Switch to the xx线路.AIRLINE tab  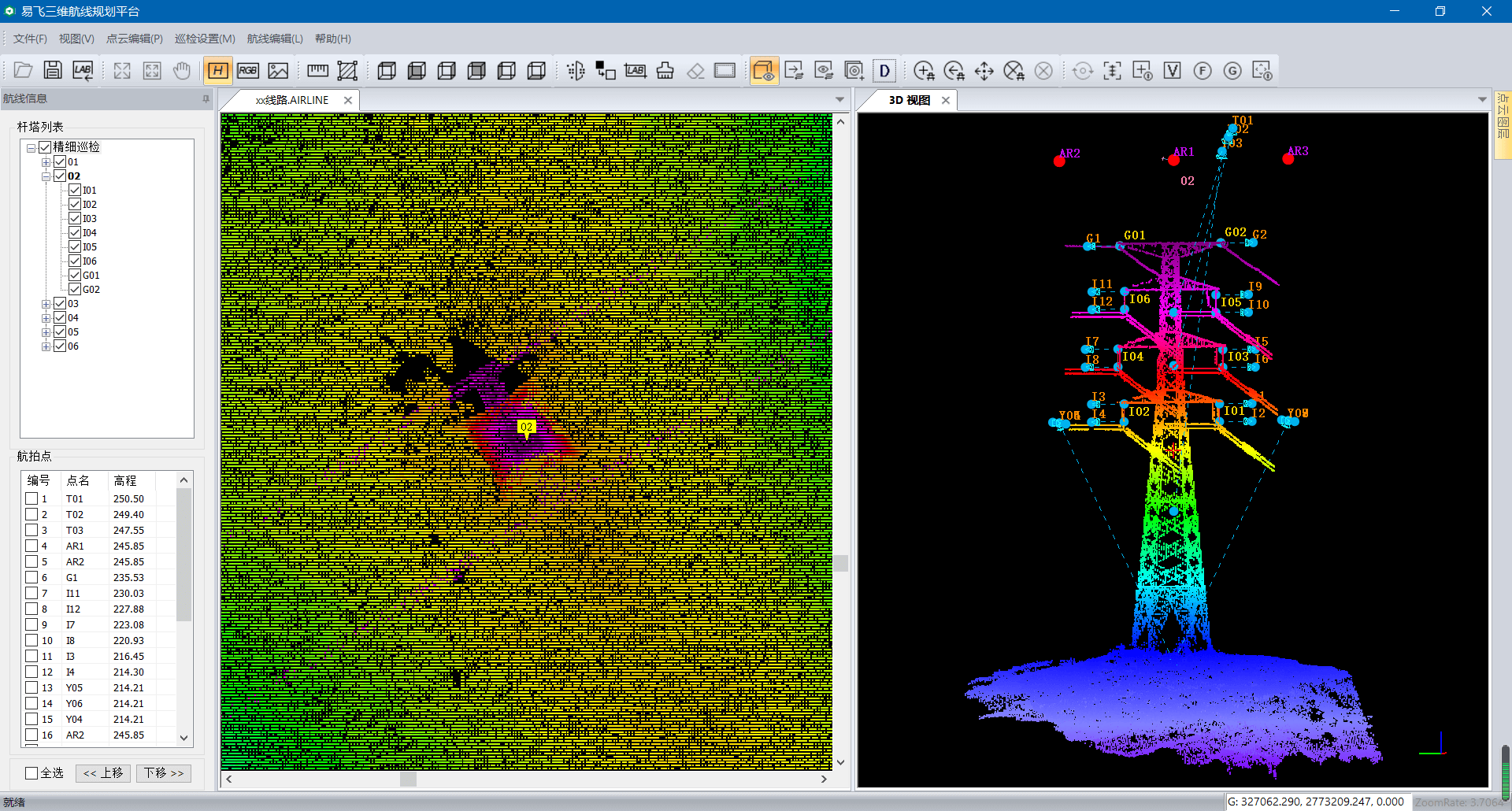291,100
